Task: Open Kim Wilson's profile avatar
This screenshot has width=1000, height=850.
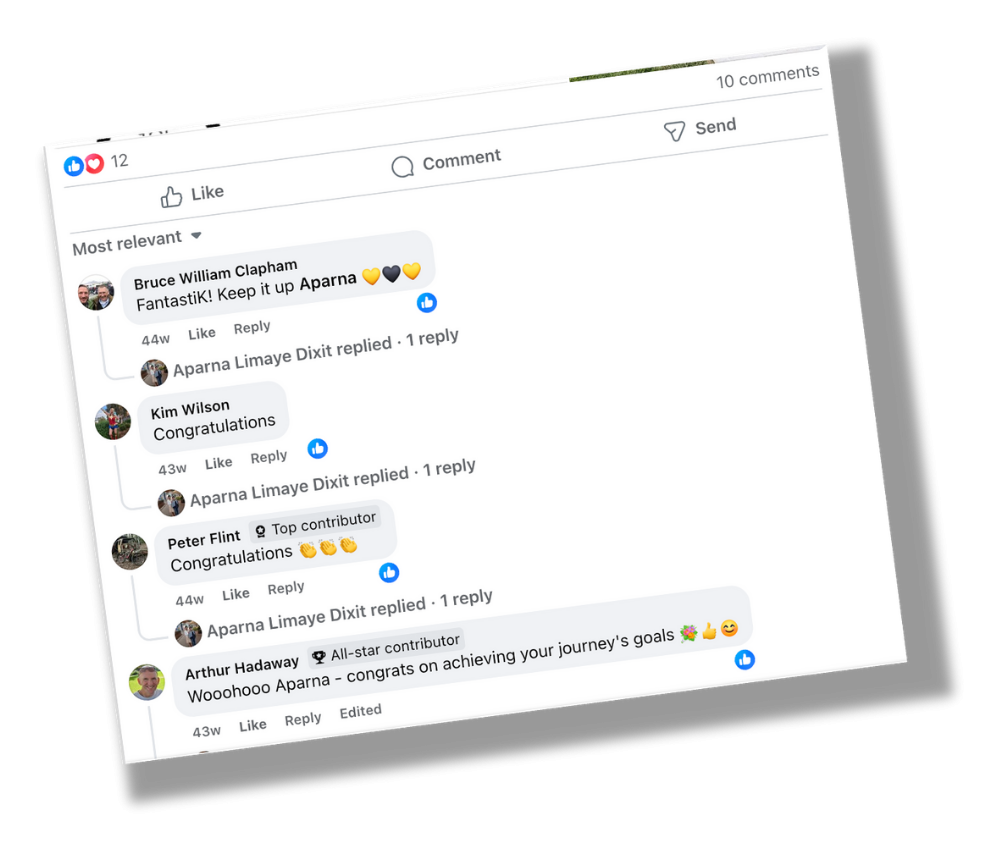Action: (113, 421)
